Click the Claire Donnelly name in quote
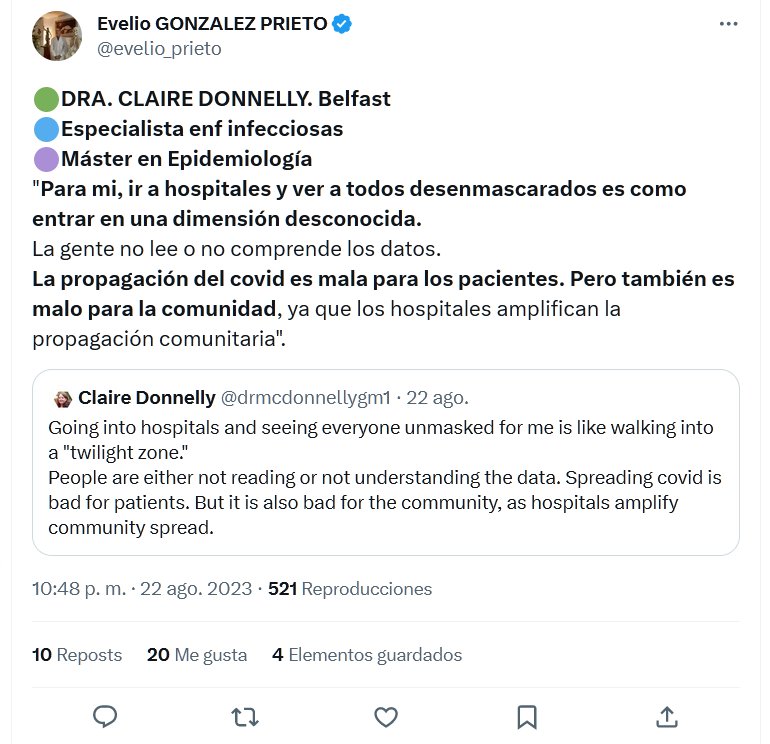Screen dimensions: 770x744 tap(146, 398)
